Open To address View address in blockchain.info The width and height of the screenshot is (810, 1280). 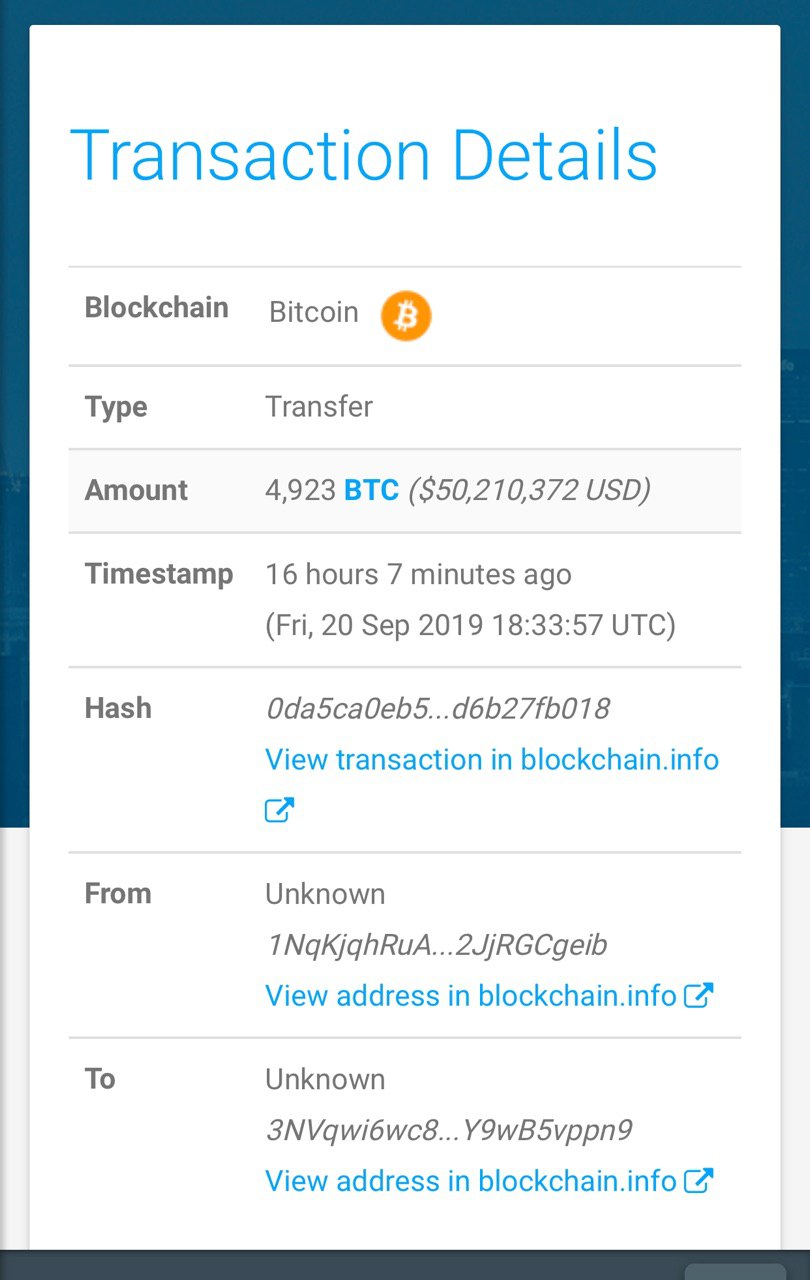[470, 1181]
